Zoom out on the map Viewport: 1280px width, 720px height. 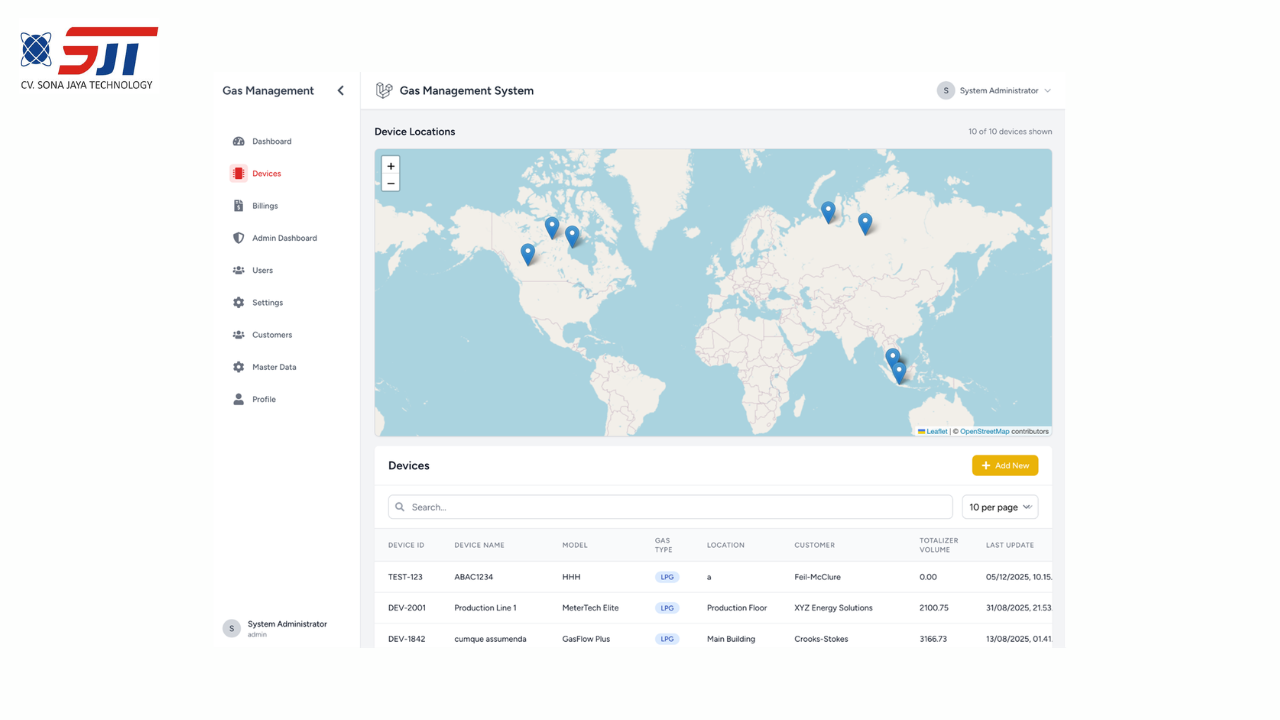coord(391,183)
